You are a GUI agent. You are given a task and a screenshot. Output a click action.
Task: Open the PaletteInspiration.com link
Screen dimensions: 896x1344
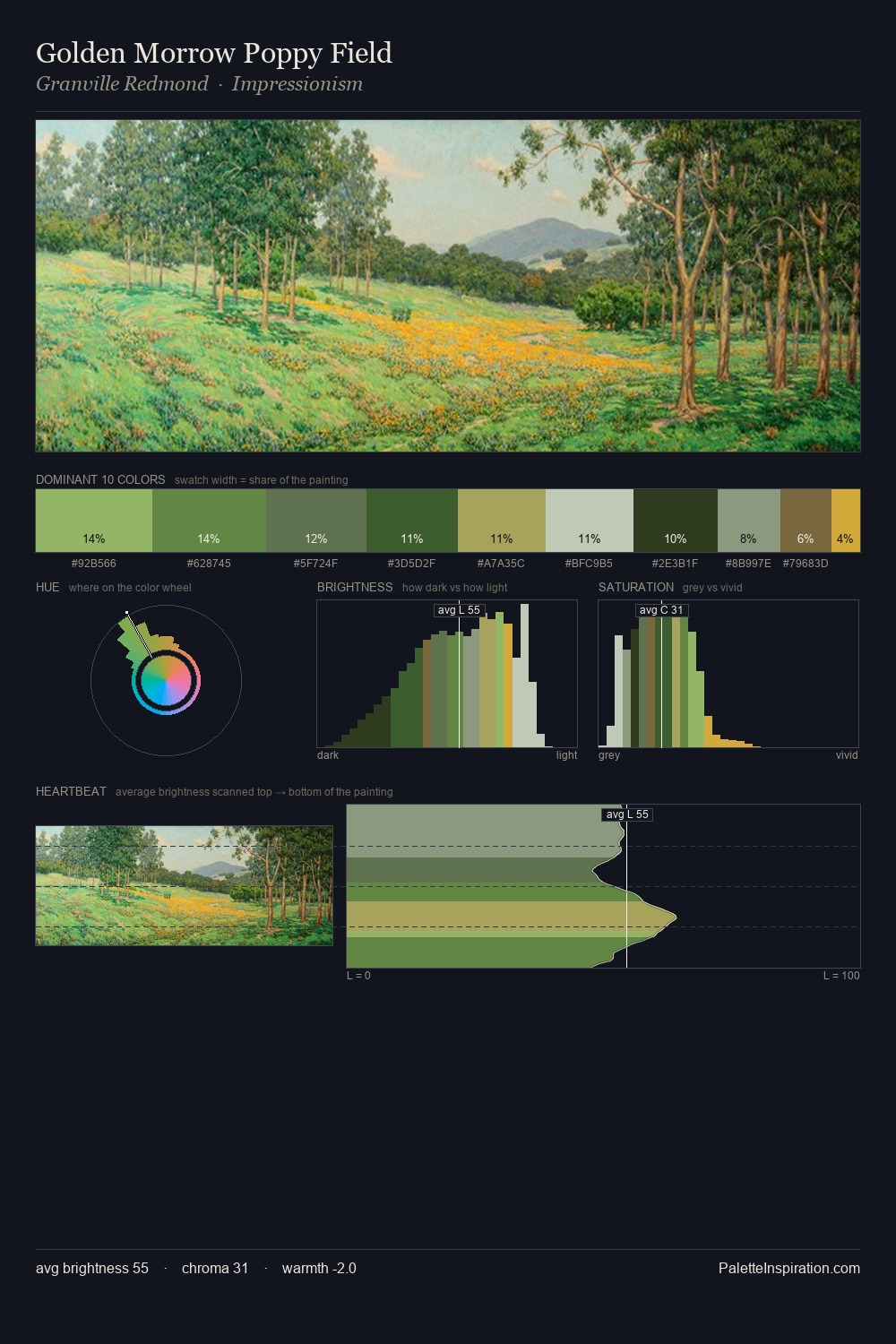pyautogui.click(x=789, y=1268)
